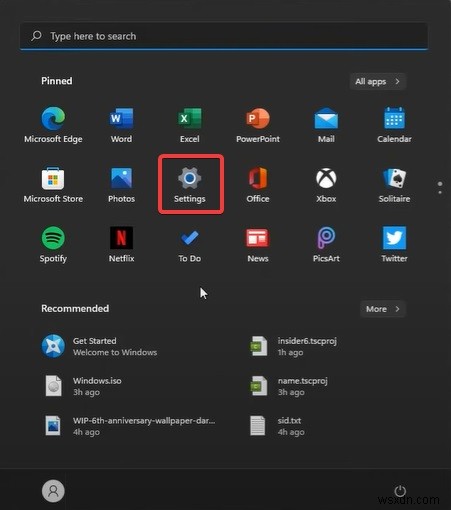Open the Calendar app
451x510 pixels.
394,125
